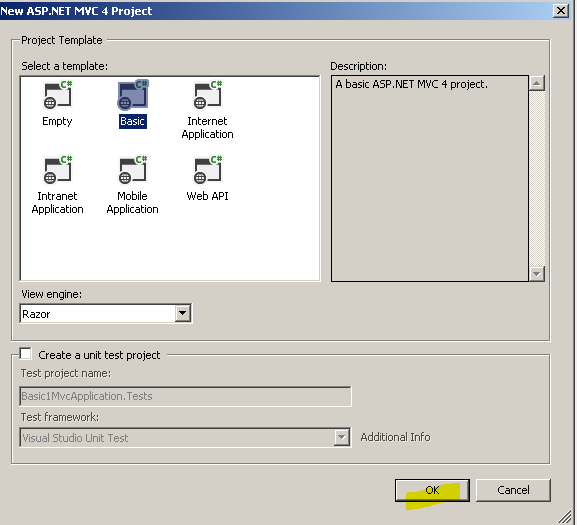
Task: Click the Test project name field
Action: coord(185,396)
